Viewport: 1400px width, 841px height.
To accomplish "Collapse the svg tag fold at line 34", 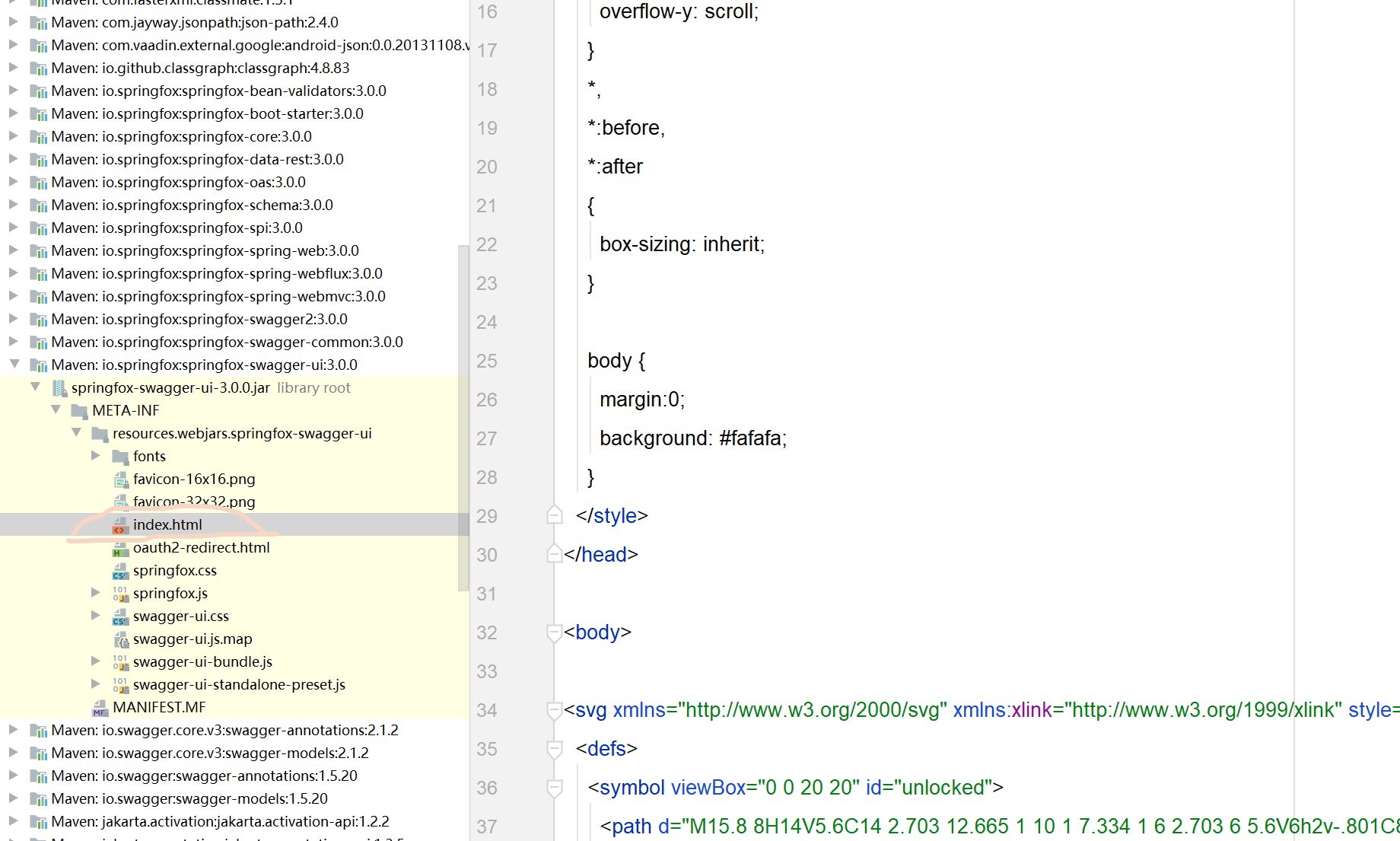I will pos(555,710).
